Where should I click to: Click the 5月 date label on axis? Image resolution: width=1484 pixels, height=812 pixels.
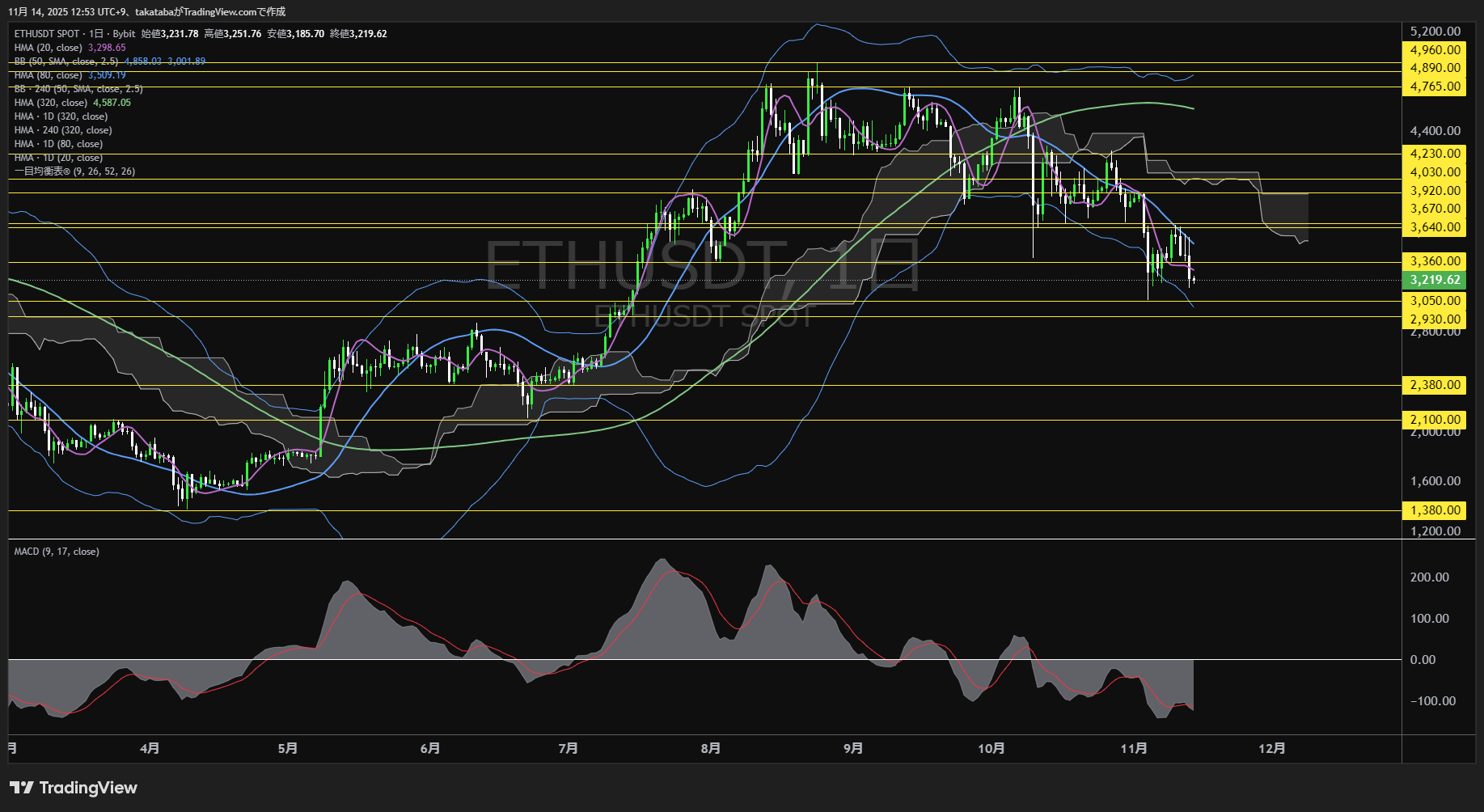point(287,748)
